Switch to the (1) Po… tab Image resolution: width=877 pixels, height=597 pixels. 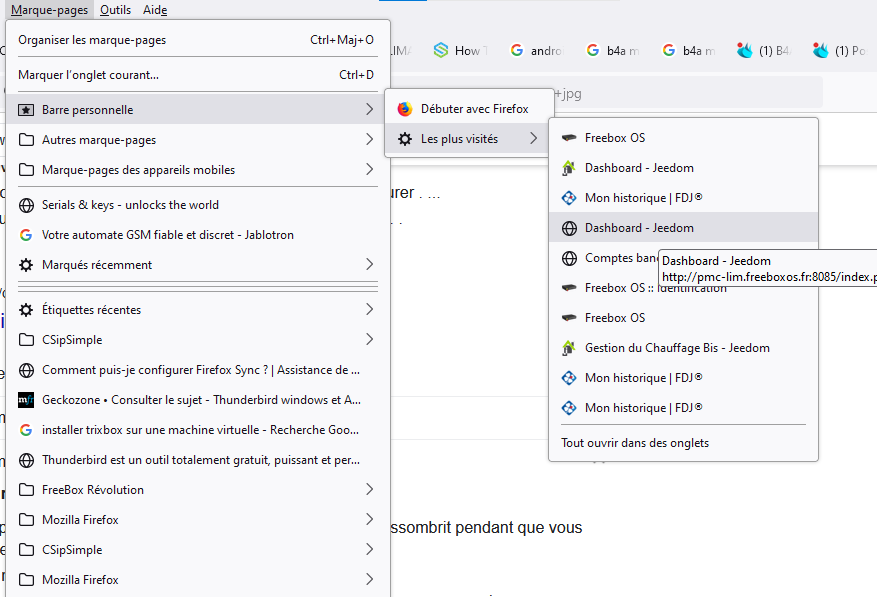click(x=841, y=51)
